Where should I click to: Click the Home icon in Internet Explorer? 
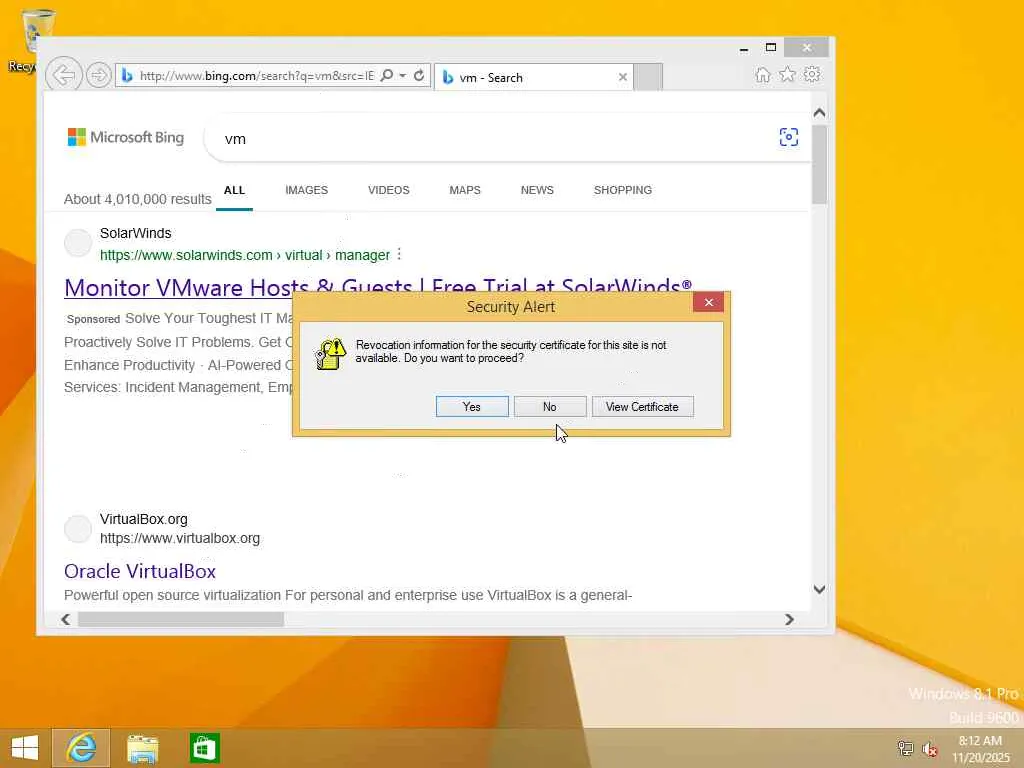point(762,74)
